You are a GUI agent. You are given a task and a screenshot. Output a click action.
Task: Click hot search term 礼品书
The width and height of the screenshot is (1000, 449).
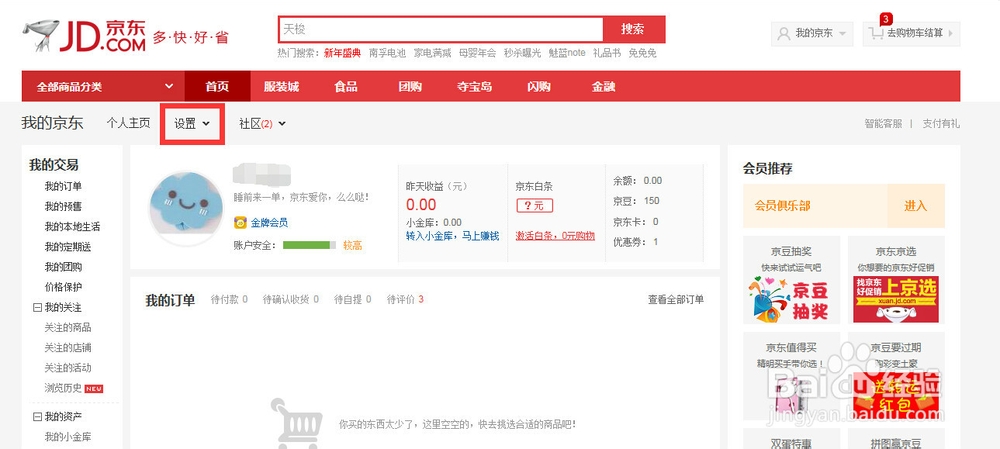click(x=607, y=54)
